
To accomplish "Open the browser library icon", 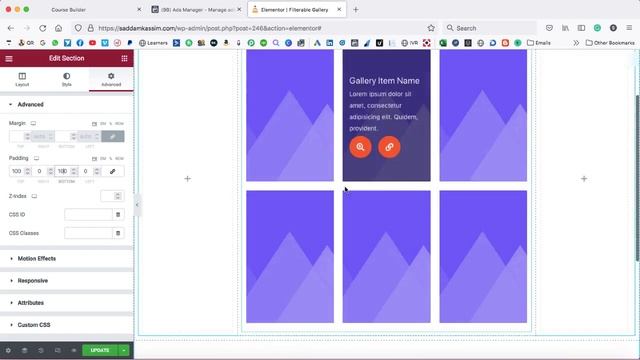I will (x=565, y=28).
